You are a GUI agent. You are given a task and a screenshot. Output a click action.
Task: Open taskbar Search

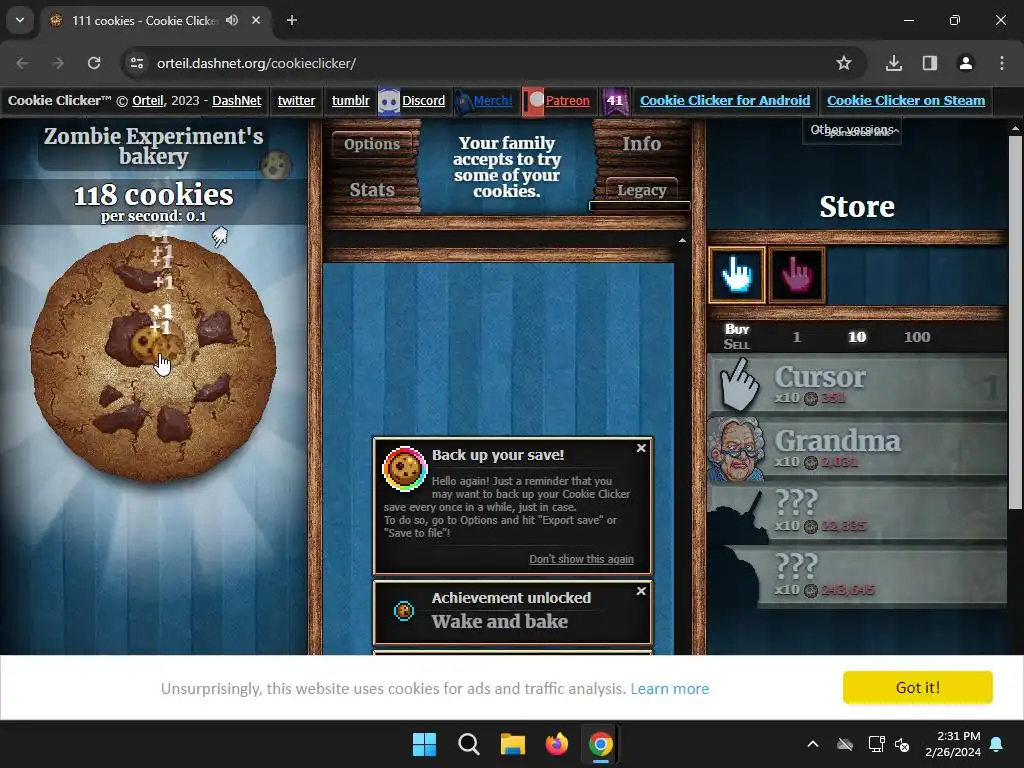click(x=468, y=744)
